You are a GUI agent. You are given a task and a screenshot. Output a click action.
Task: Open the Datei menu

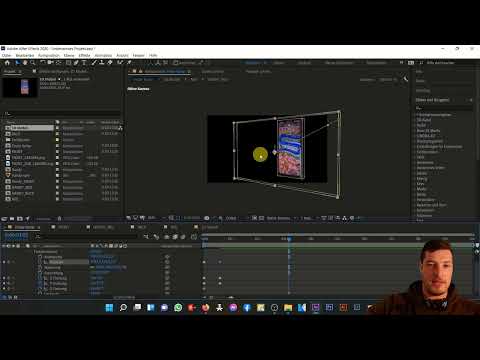7,55
